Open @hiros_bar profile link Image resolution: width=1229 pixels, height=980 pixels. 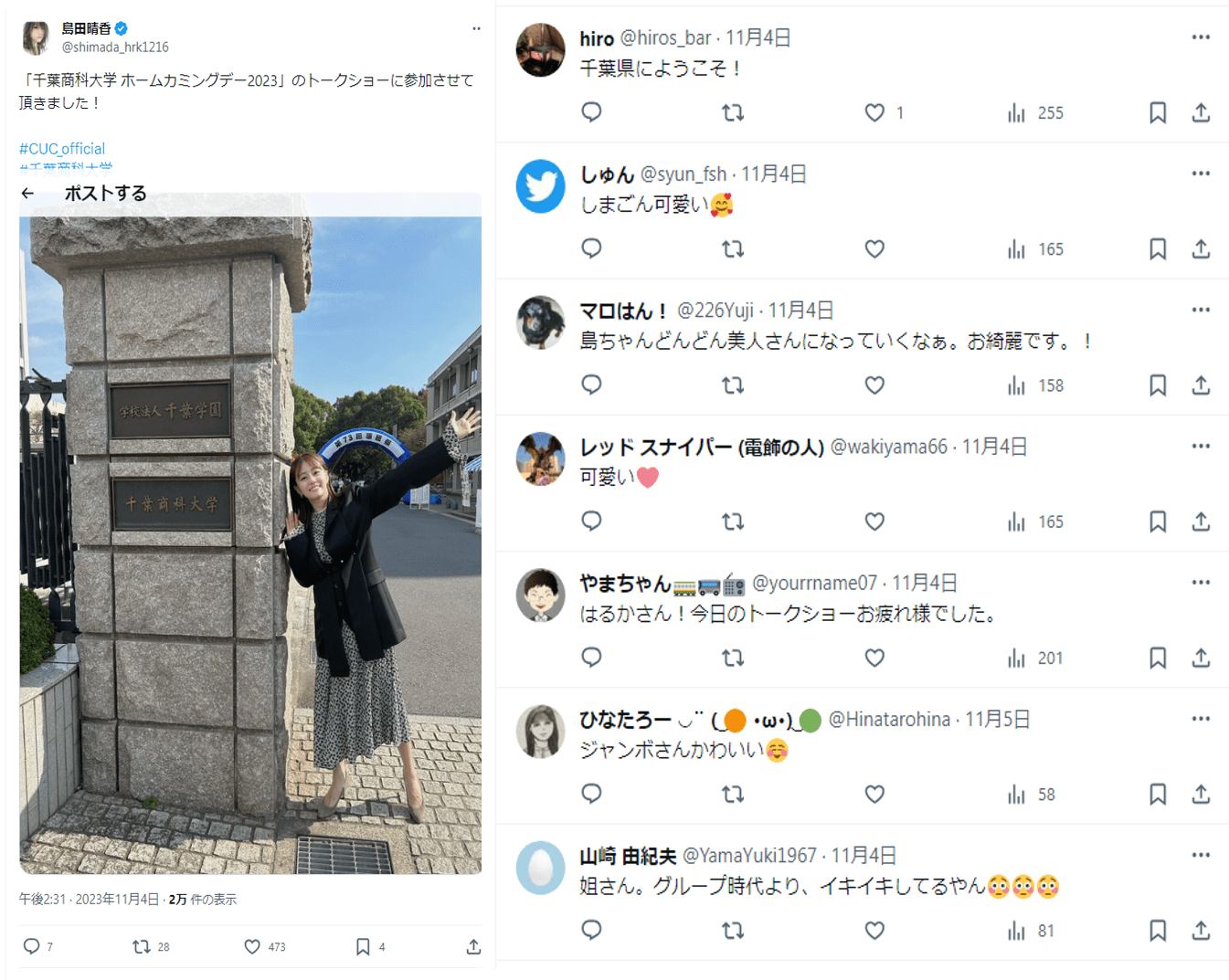[665, 38]
